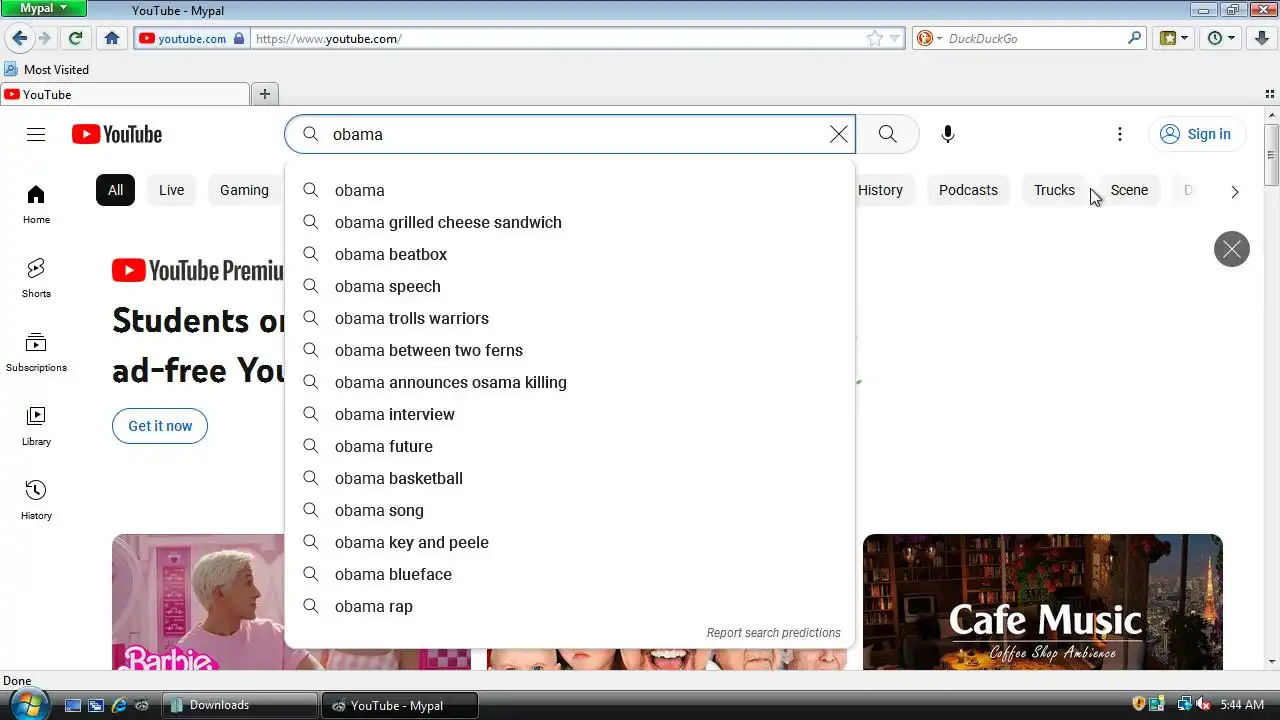Screen dimensions: 1280x720
Task: Show more category chips with the right chevron
Action: [1235, 191]
